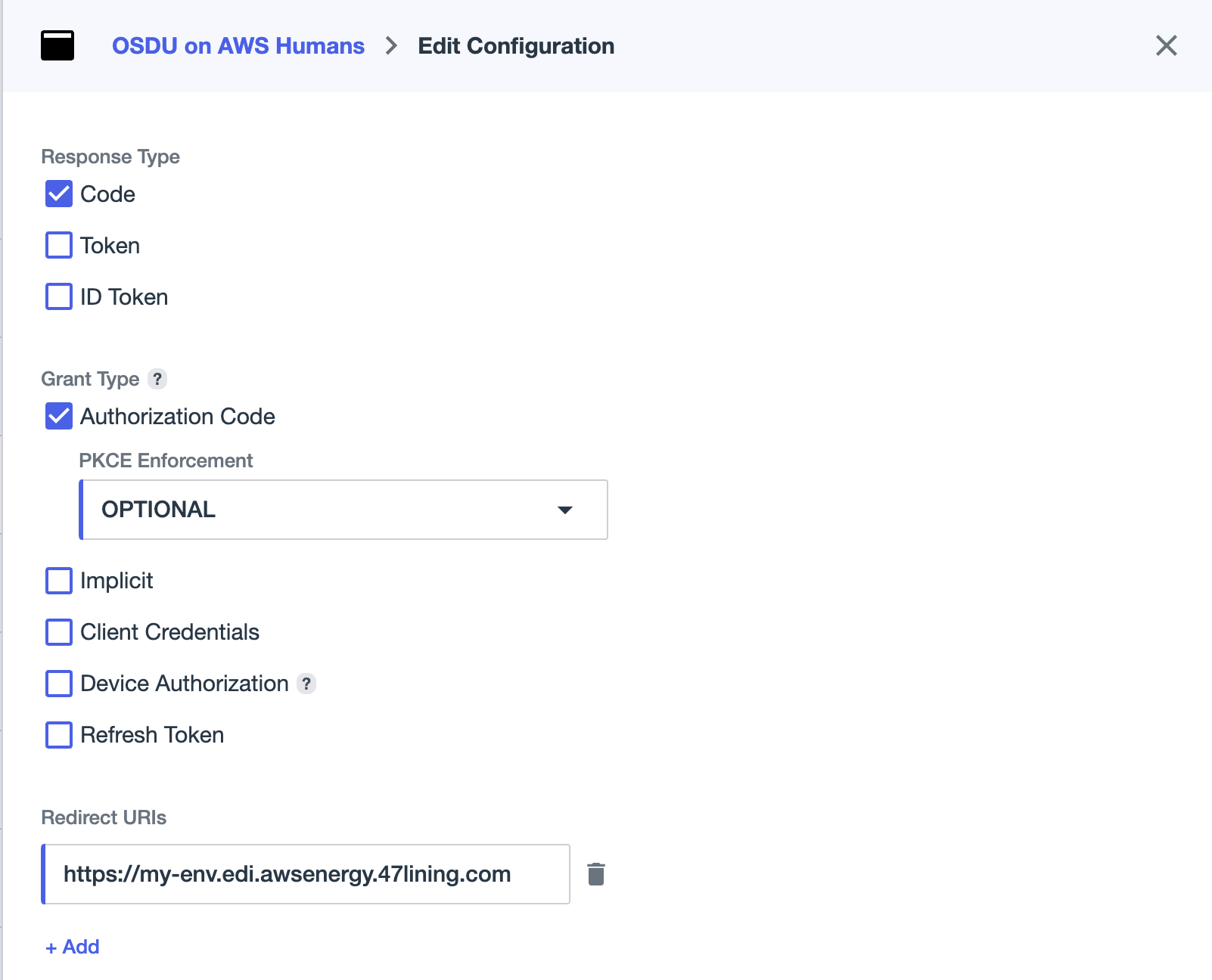Viewport: 1212px width, 980px height.
Task: Click the application window icon in header
Action: [57, 45]
